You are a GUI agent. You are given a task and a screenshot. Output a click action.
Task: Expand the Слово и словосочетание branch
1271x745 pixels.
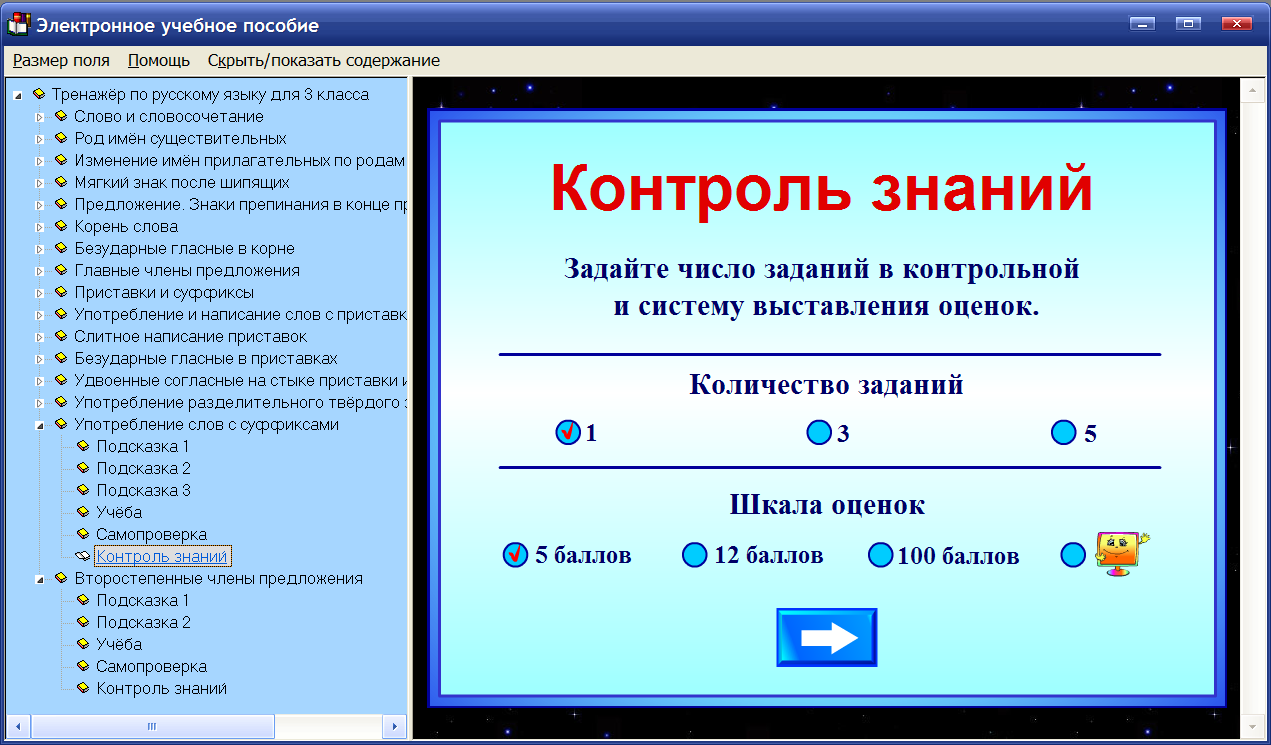pyautogui.click(x=38, y=115)
